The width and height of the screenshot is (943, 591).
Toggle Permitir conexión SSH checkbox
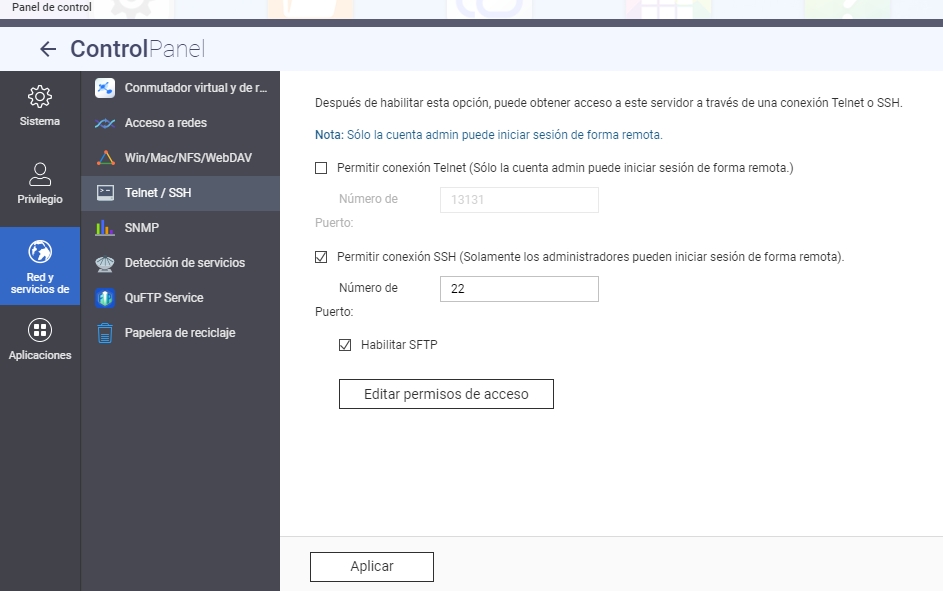[321, 257]
